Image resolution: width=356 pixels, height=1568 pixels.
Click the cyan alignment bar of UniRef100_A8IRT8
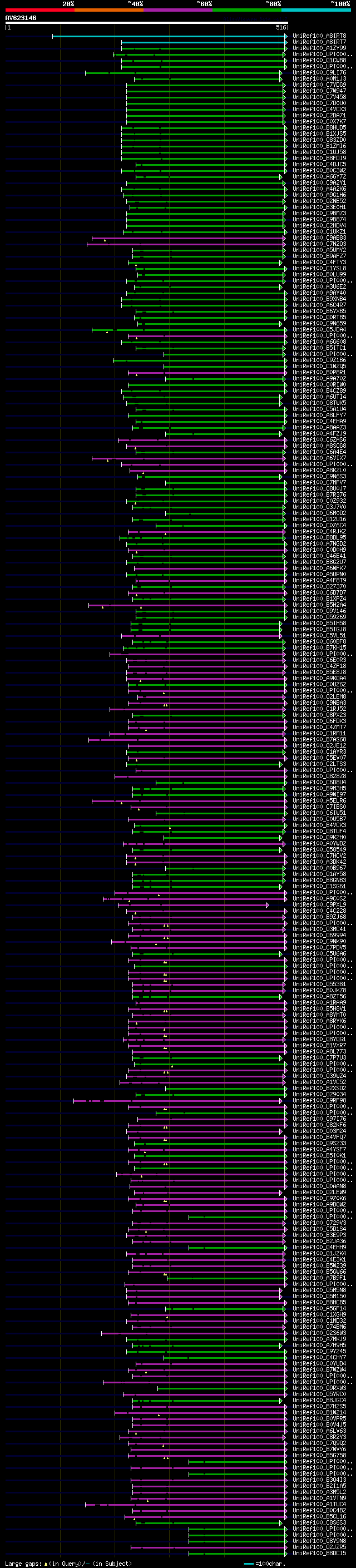pos(169,36)
